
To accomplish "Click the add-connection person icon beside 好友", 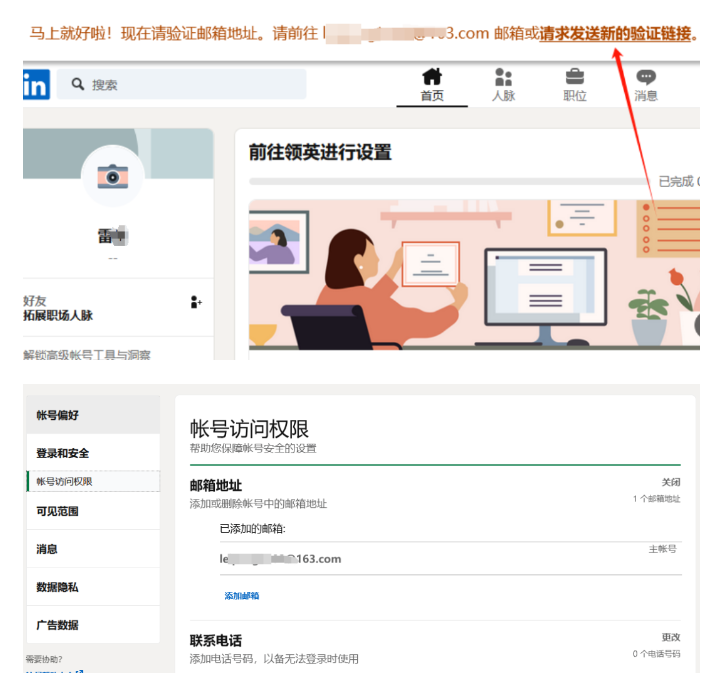I will [x=196, y=302].
